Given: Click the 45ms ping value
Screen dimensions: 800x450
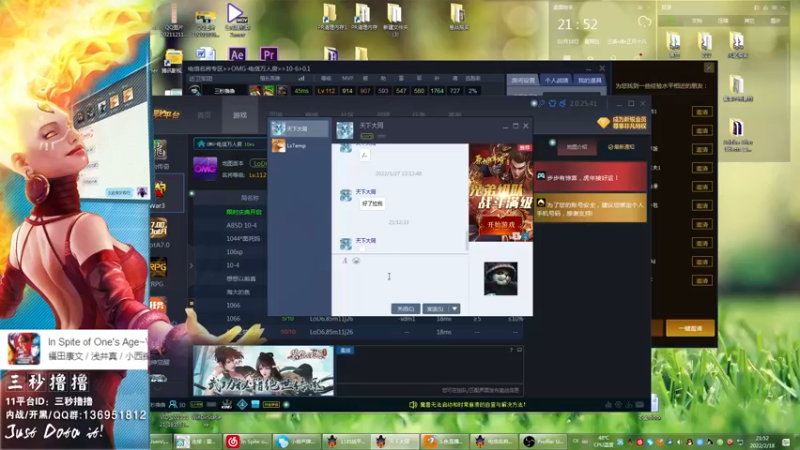Looking at the screenshot, I should 302,91.
